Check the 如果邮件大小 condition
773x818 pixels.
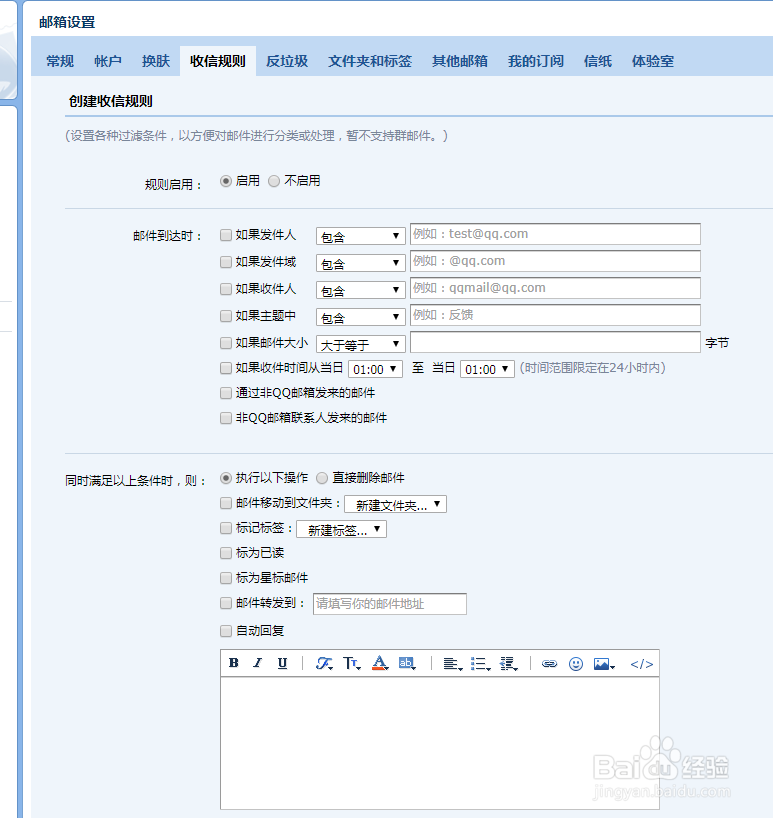pos(226,343)
